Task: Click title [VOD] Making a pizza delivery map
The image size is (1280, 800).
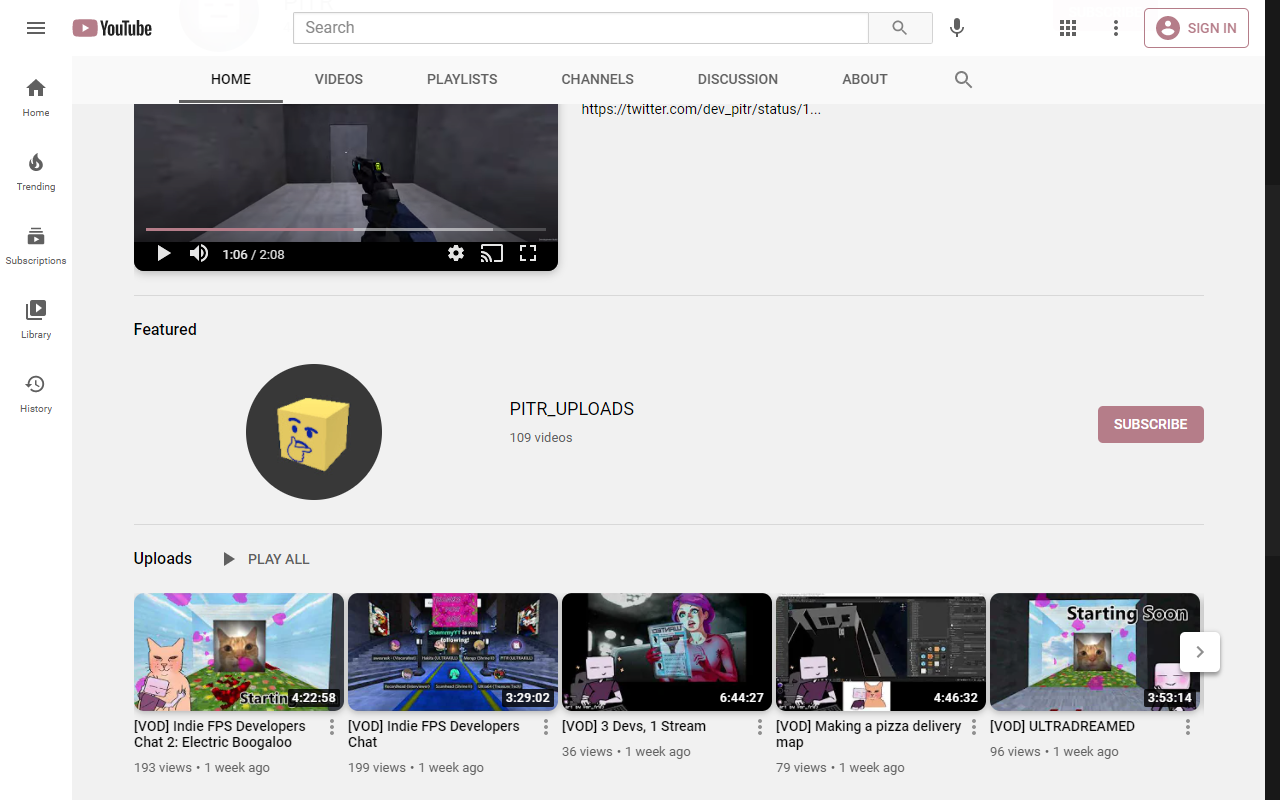Action: point(869,734)
